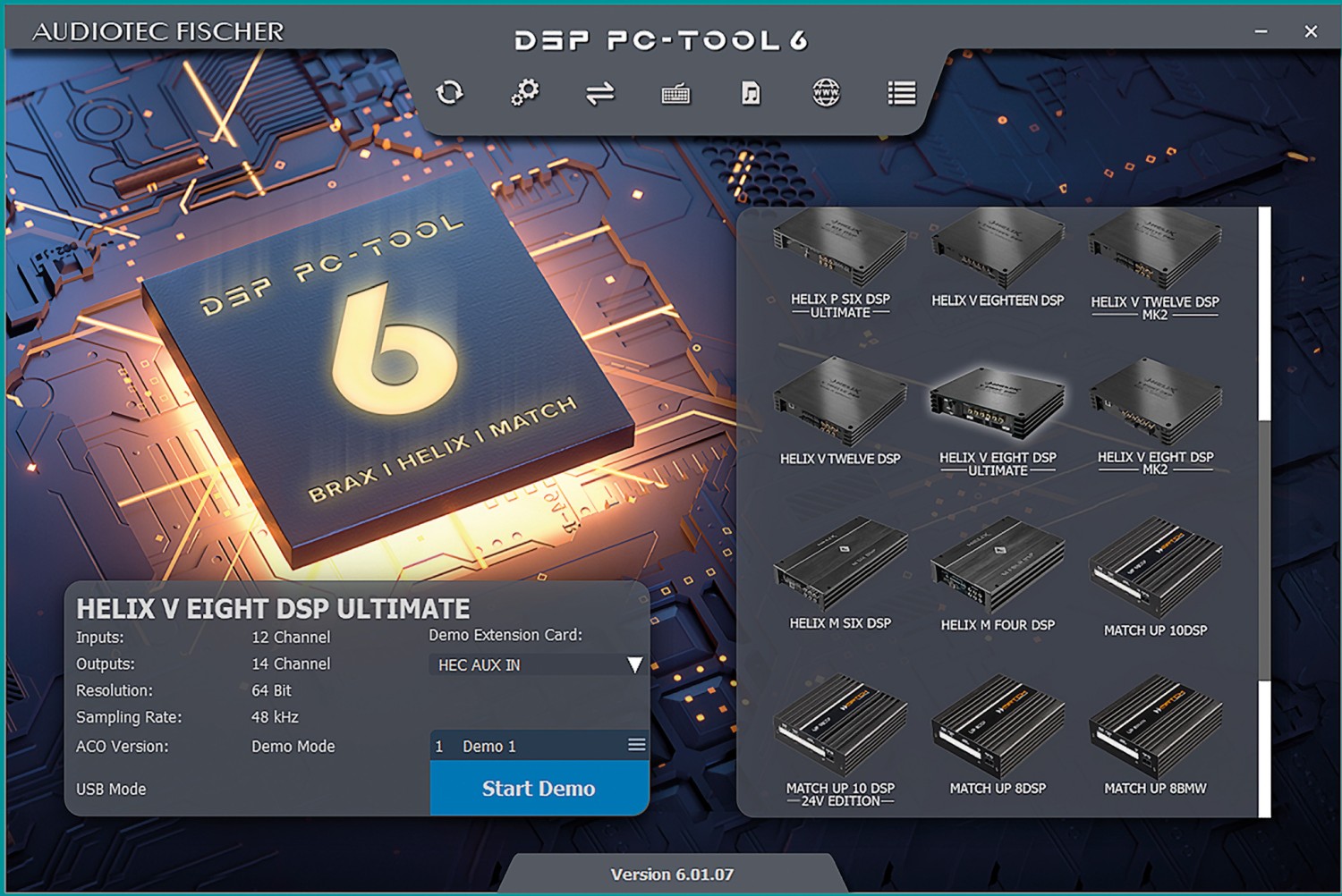Select HELIX V TWELVE DSP MK2 device
This screenshot has height=896, width=1342.
[1155, 266]
